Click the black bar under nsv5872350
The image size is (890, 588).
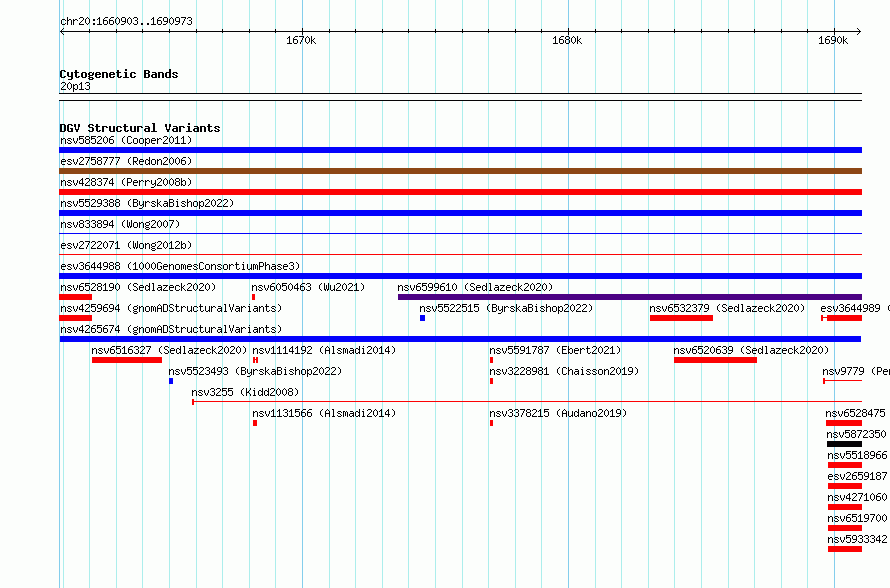click(x=845, y=444)
